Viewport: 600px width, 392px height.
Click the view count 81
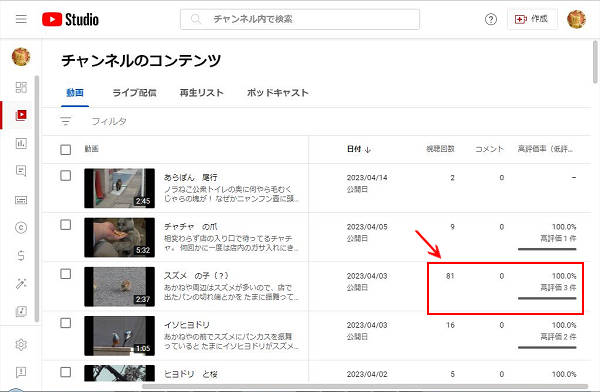(x=450, y=276)
